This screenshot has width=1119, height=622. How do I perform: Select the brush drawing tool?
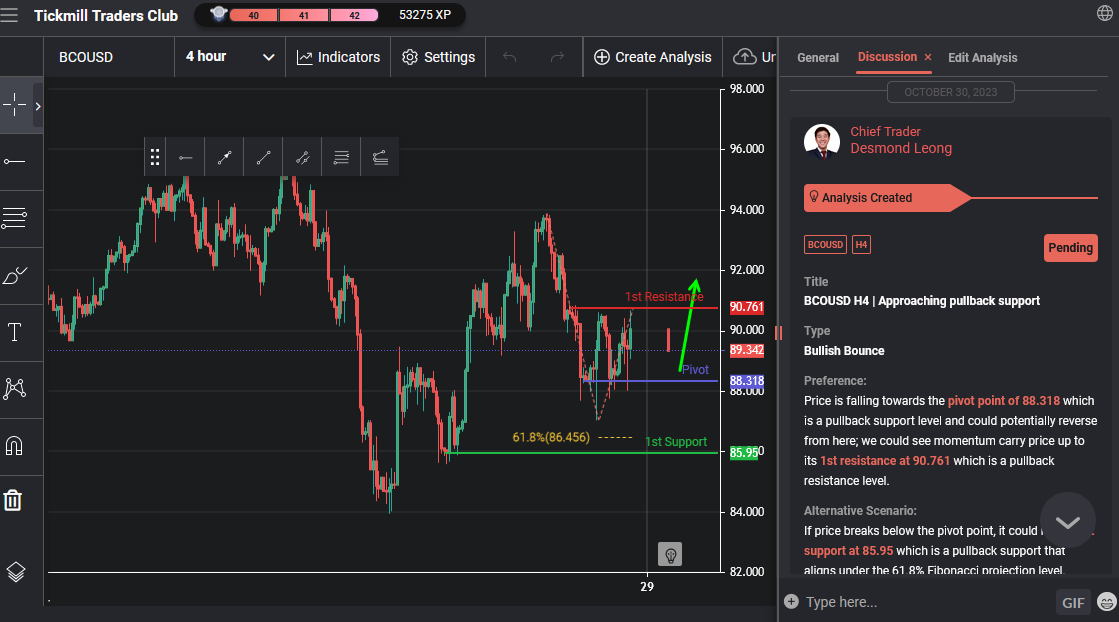14,275
